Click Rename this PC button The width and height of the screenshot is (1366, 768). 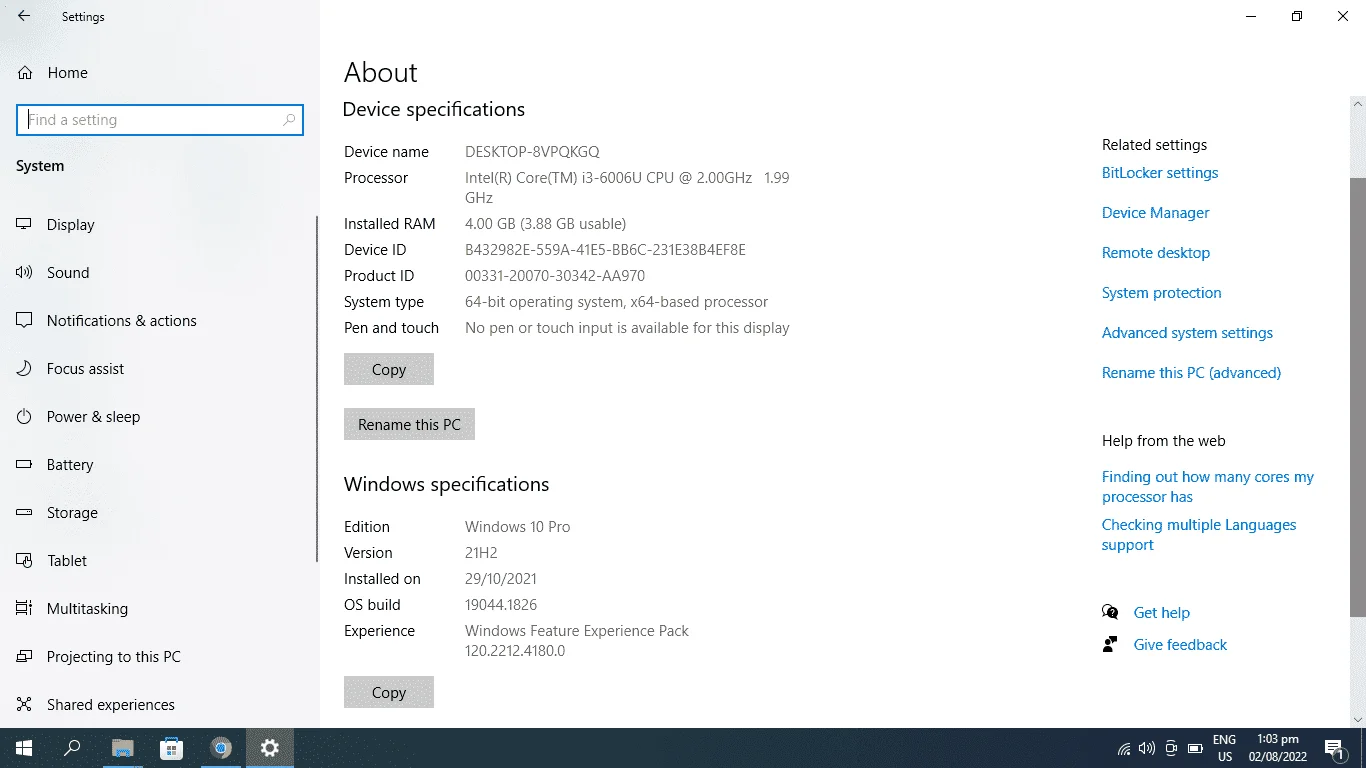(409, 424)
